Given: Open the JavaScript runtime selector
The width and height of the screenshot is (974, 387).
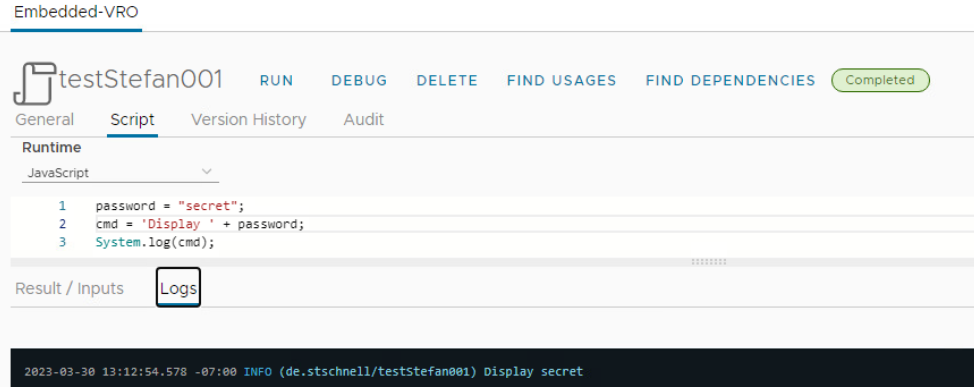Looking at the screenshot, I should 121,173.
